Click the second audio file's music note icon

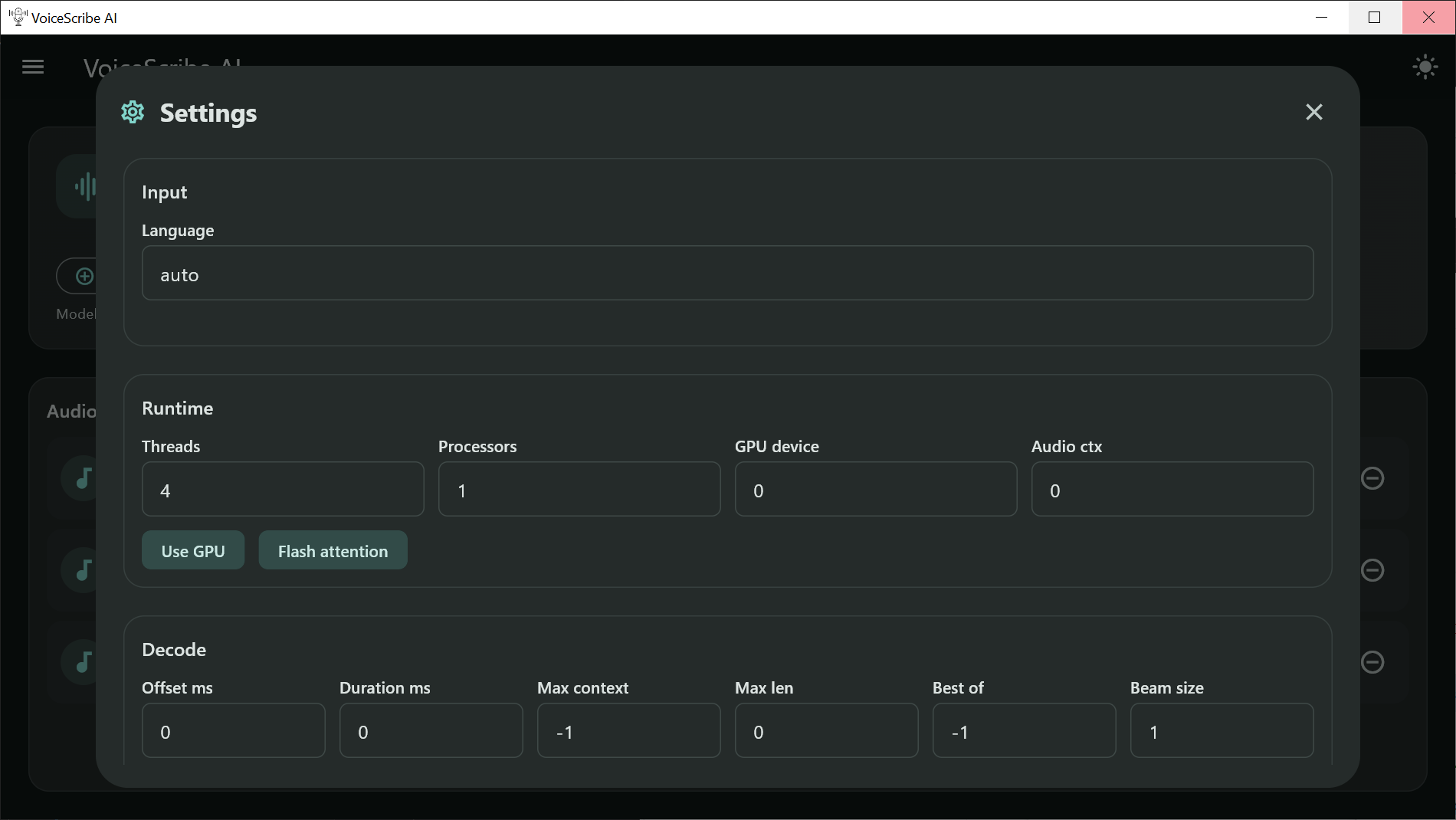click(83, 570)
